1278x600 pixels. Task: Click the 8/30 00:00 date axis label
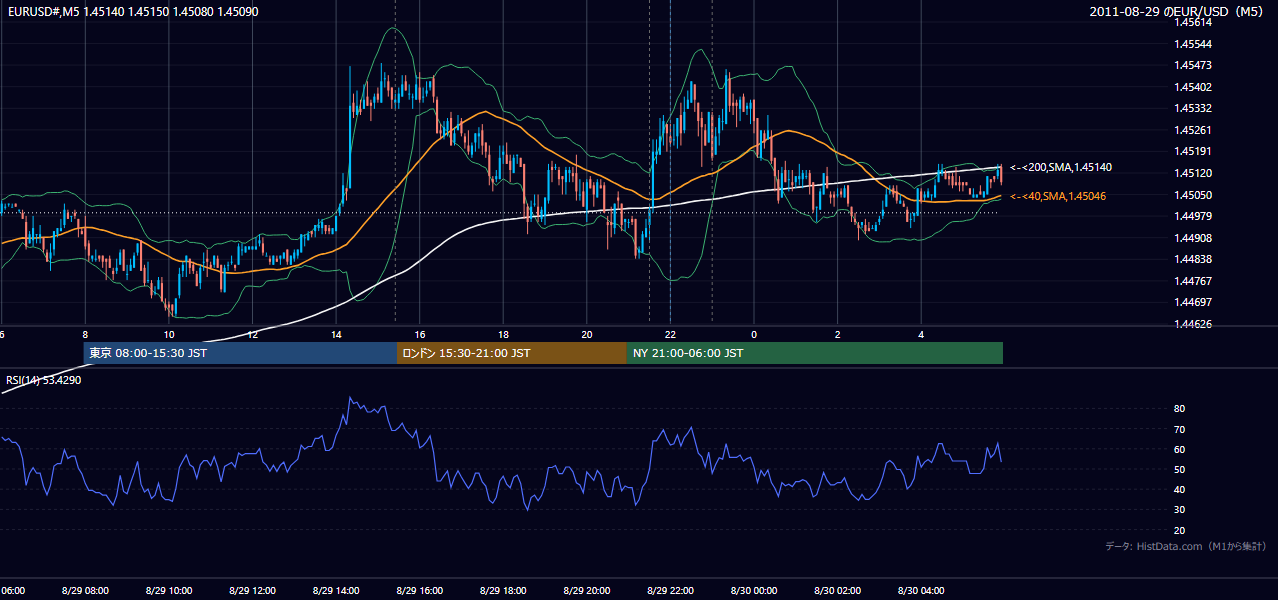pos(754,591)
